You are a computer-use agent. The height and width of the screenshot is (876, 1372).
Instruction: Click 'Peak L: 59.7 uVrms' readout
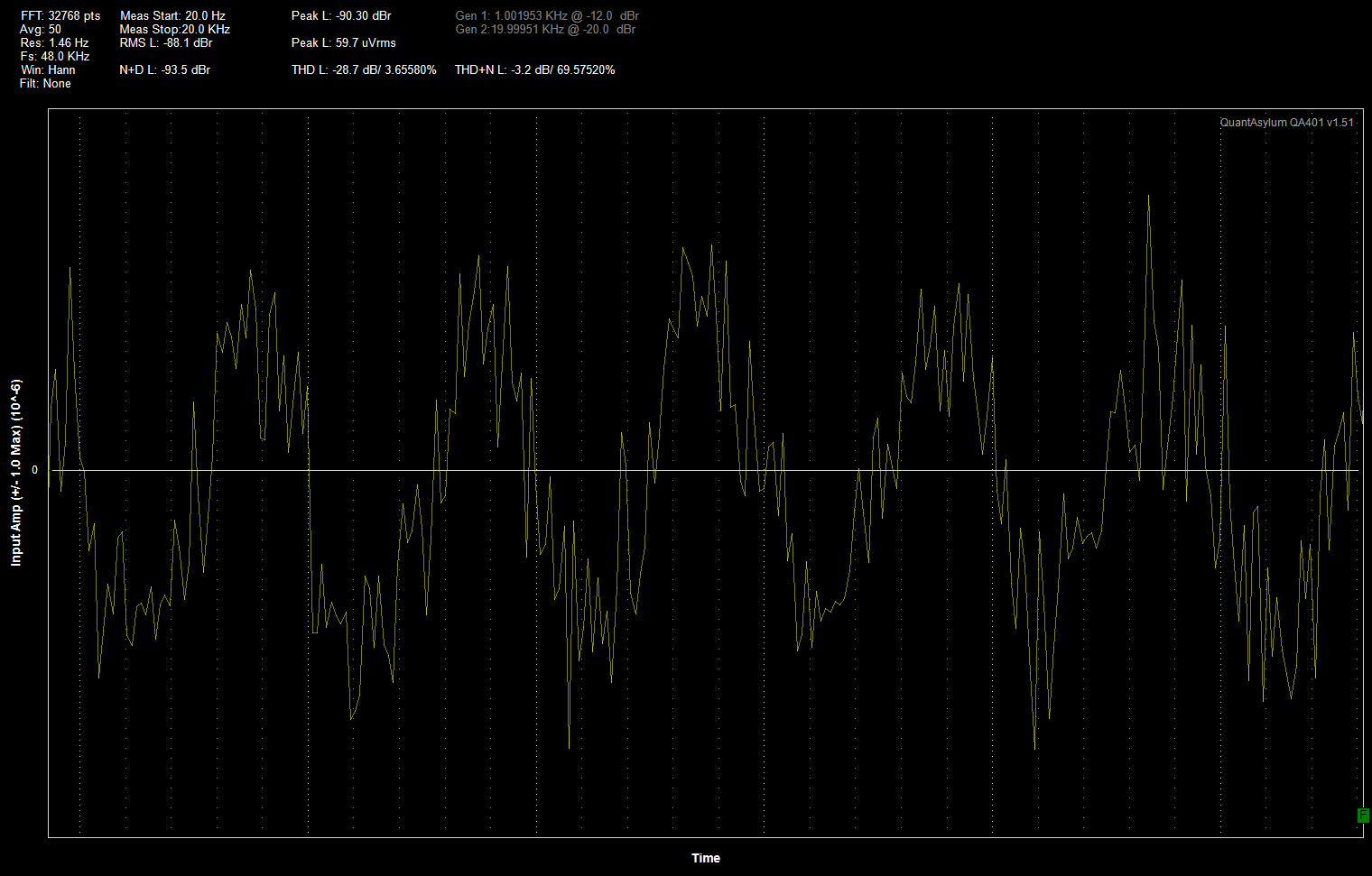point(344,43)
